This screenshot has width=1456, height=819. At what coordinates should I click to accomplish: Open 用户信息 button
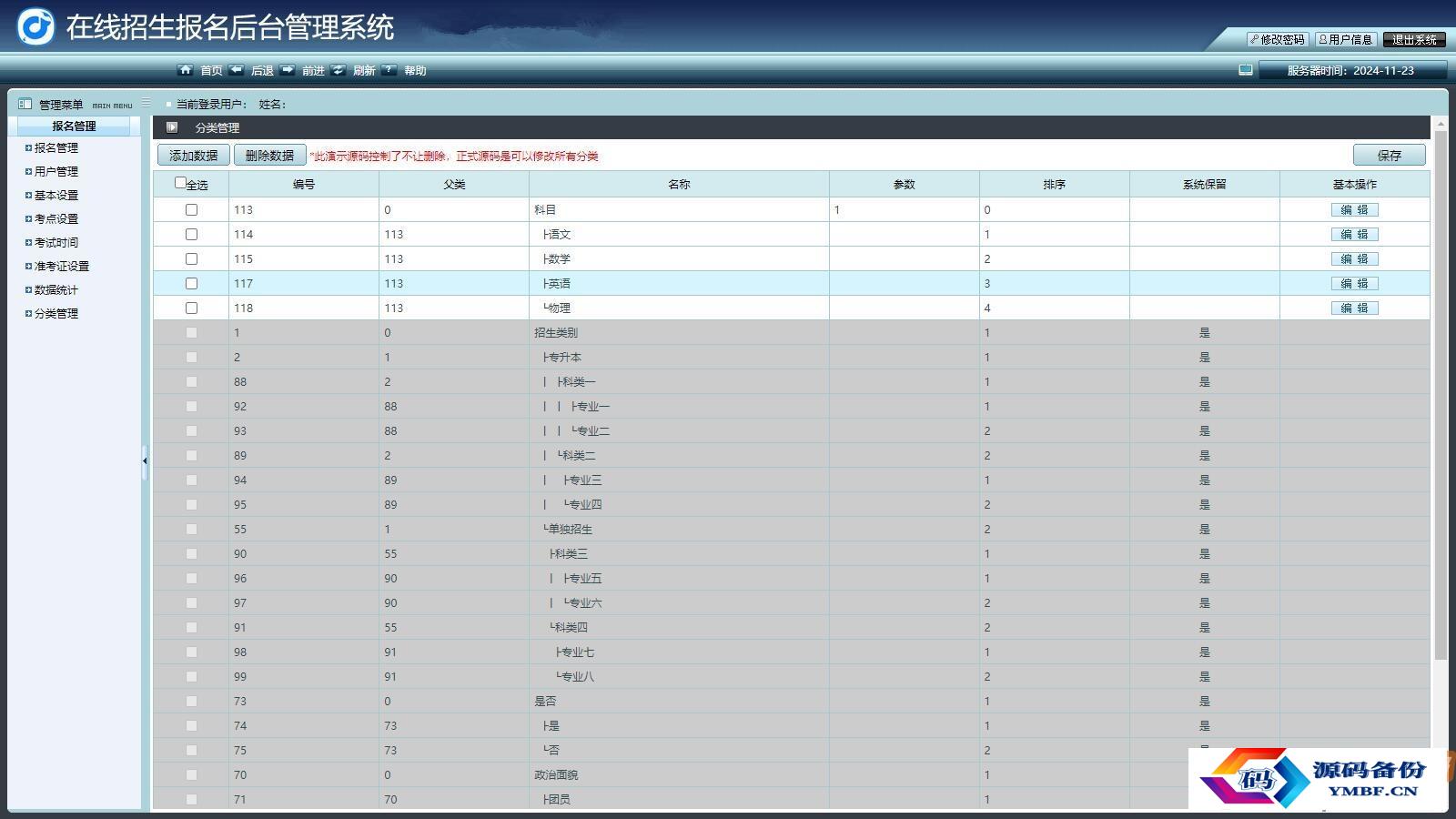pos(1346,39)
